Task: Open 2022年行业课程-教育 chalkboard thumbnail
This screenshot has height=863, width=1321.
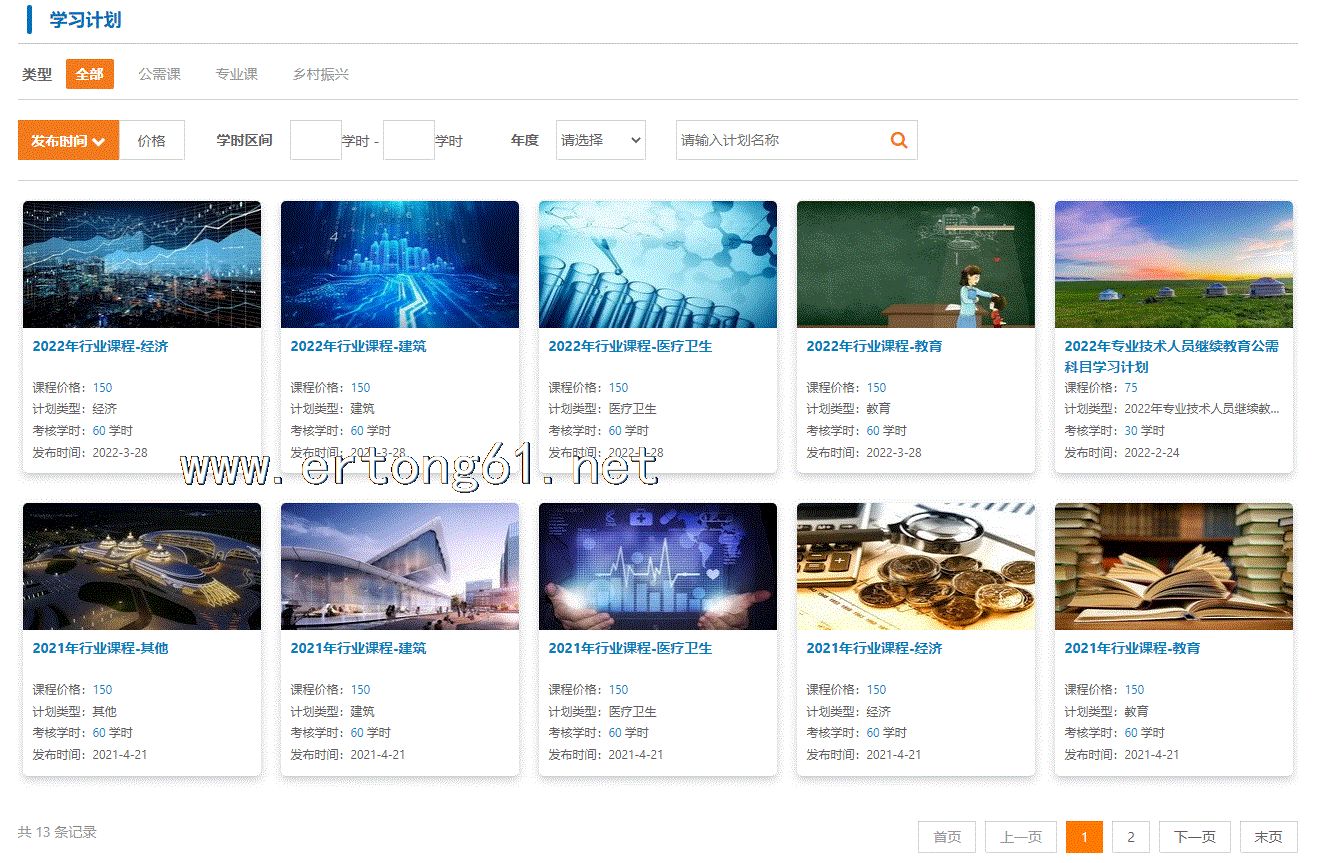Action: [x=916, y=264]
